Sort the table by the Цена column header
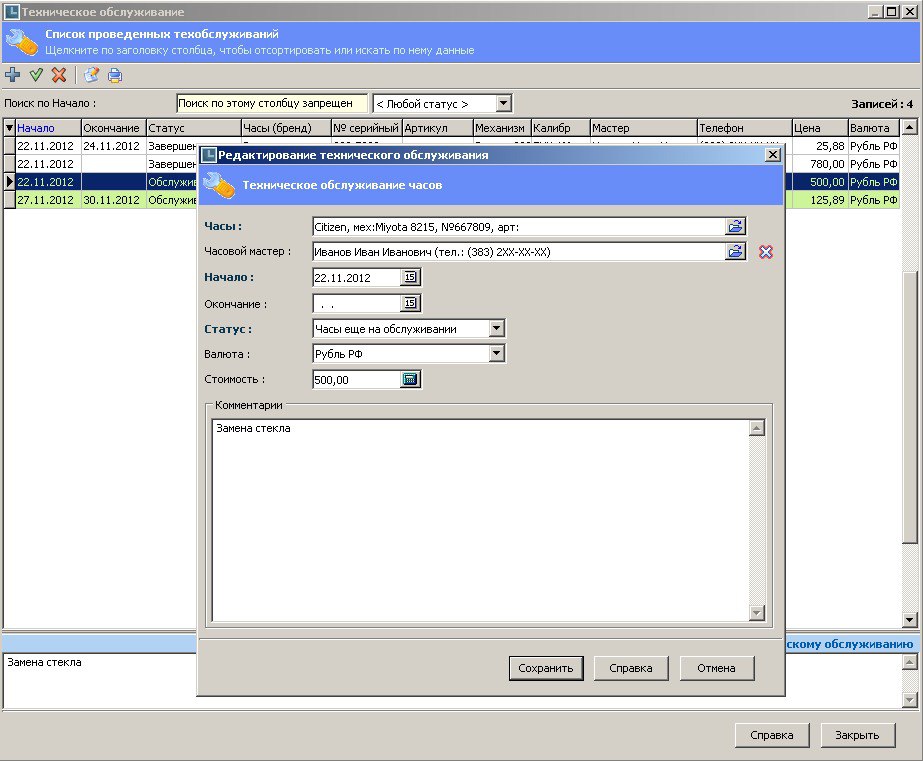 (819, 128)
